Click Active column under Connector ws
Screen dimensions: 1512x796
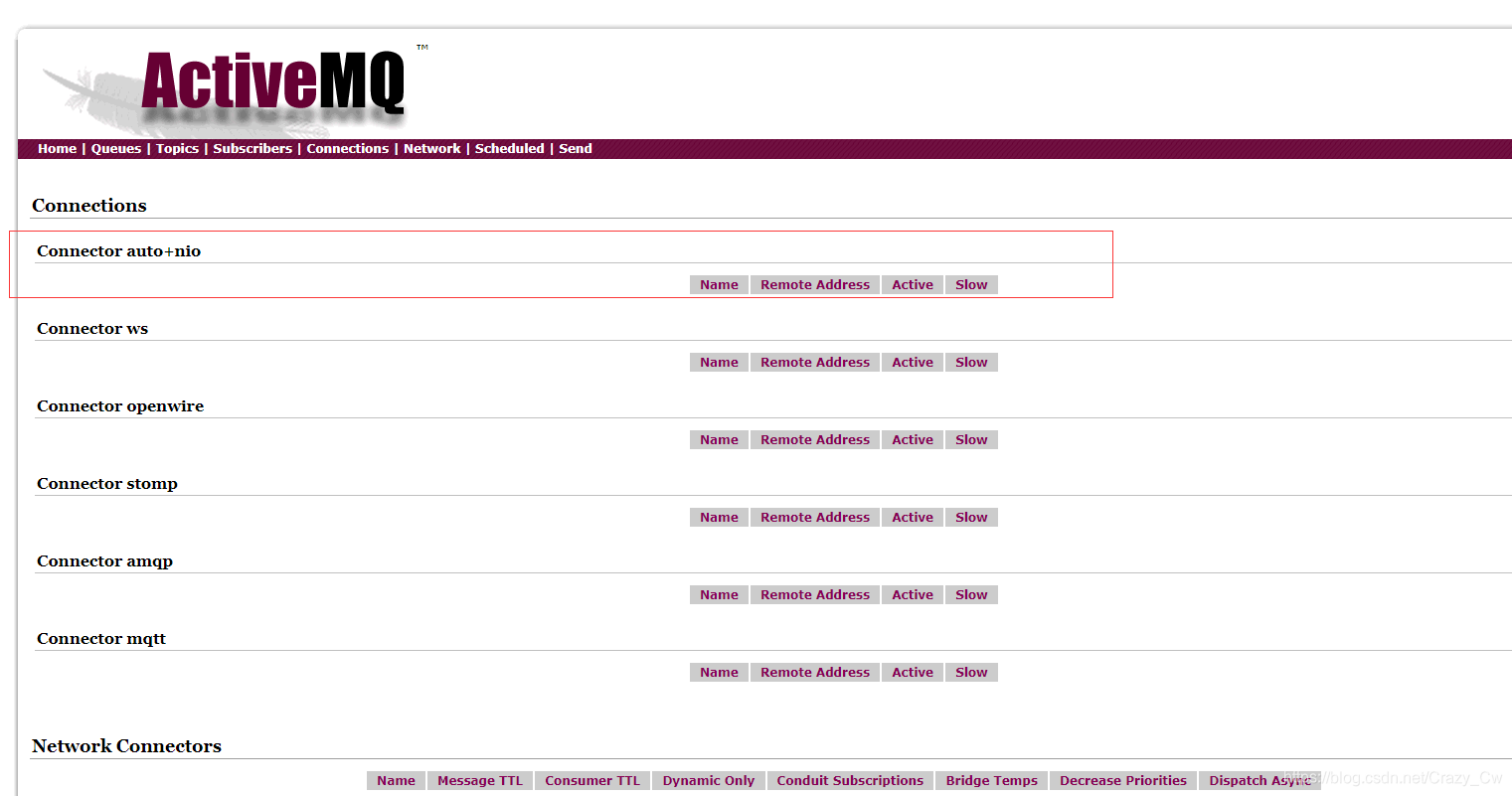click(x=913, y=362)
